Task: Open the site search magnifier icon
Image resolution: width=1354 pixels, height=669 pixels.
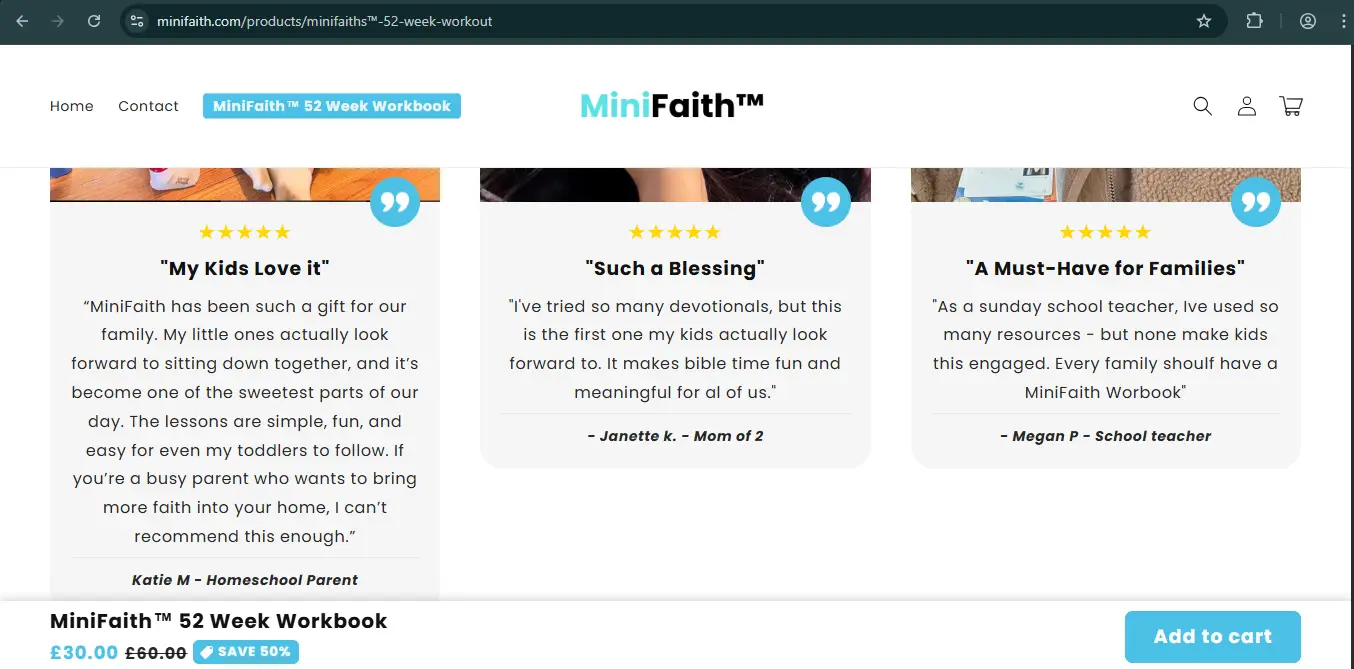Action: coord(1202,106)
